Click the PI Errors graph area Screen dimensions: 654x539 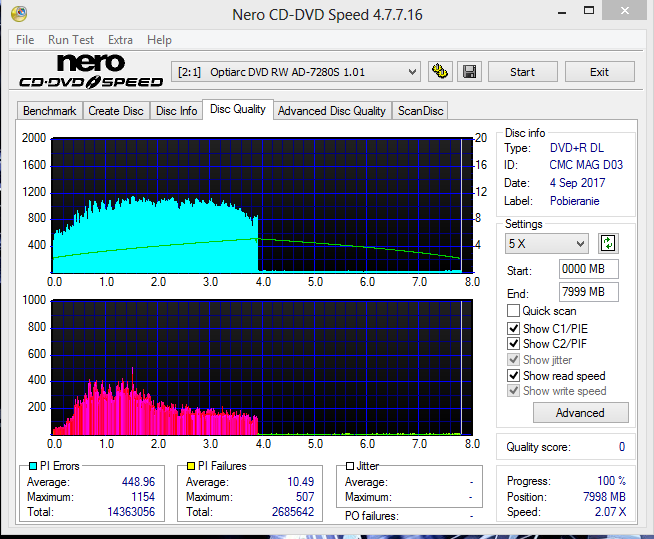262,205
